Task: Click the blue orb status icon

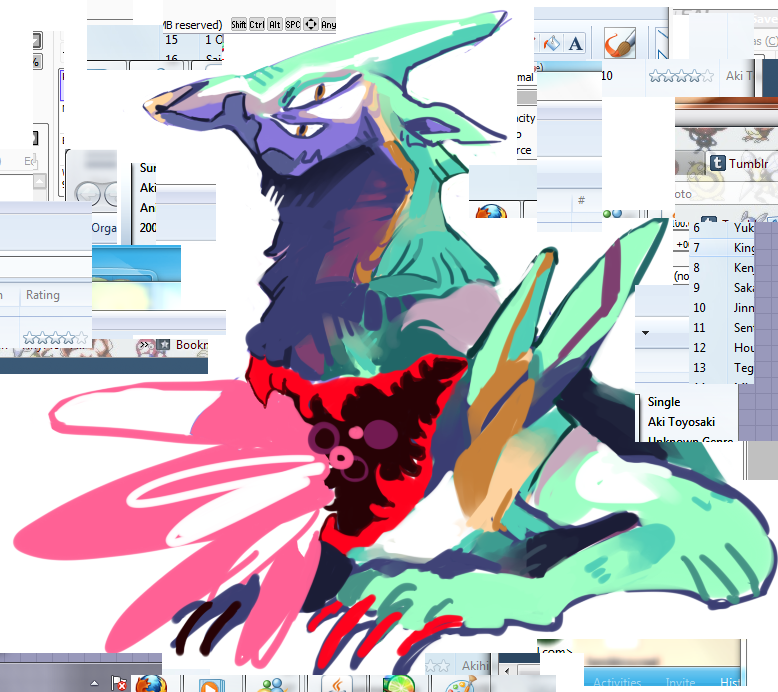Action: (617, 214)
